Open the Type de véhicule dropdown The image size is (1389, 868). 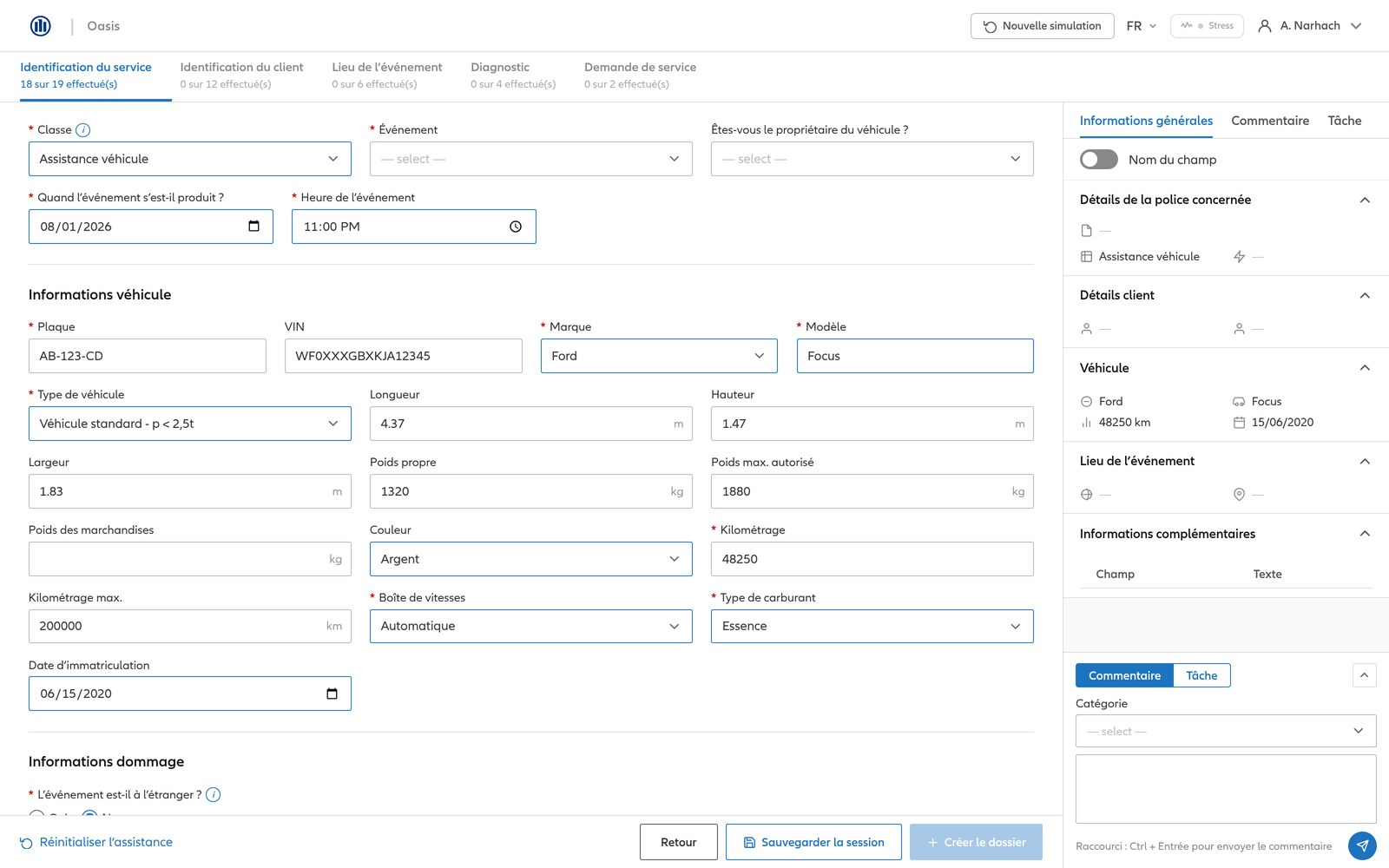tap(190, 424)
